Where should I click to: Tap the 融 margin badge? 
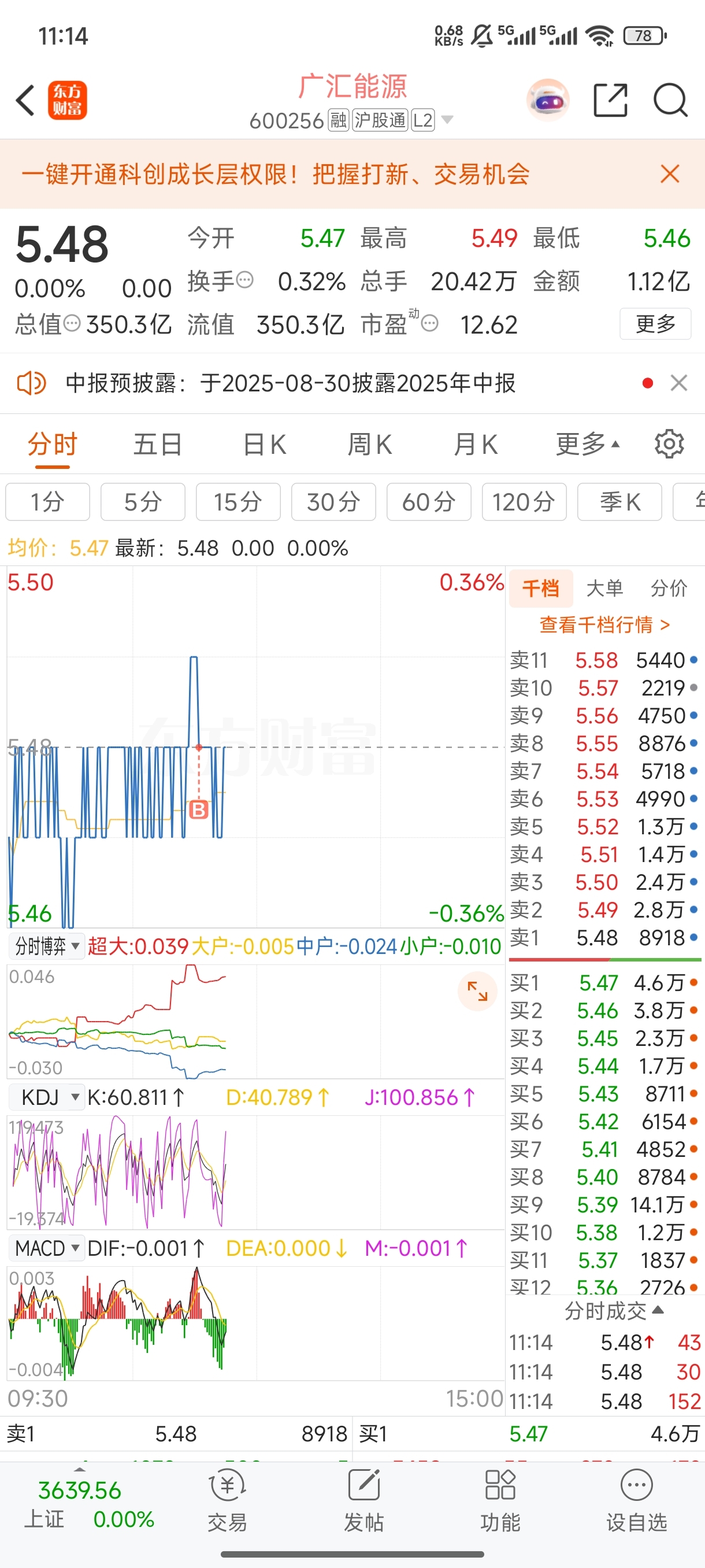tap(338, 120)
